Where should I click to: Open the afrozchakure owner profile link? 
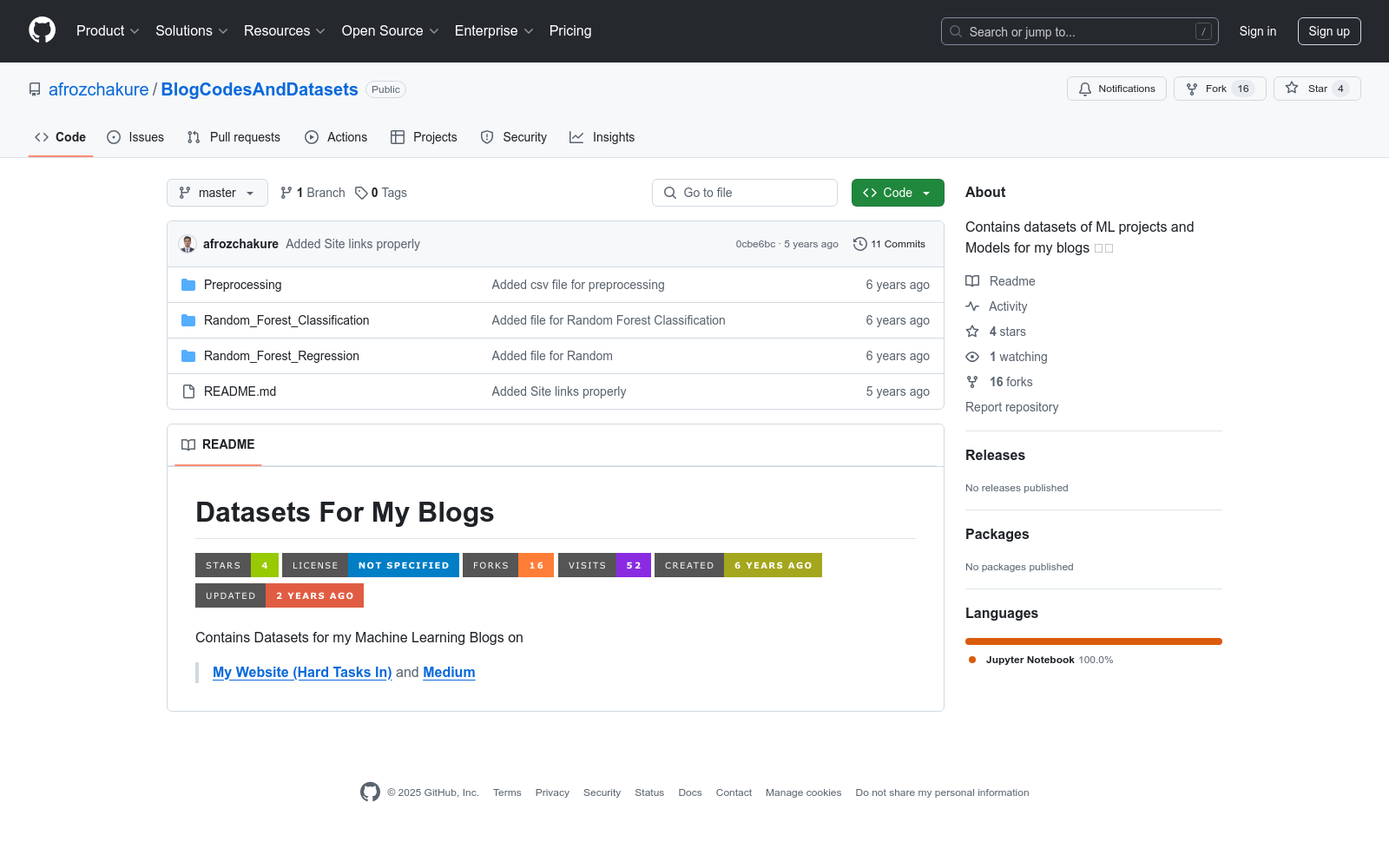click(99, 89)
